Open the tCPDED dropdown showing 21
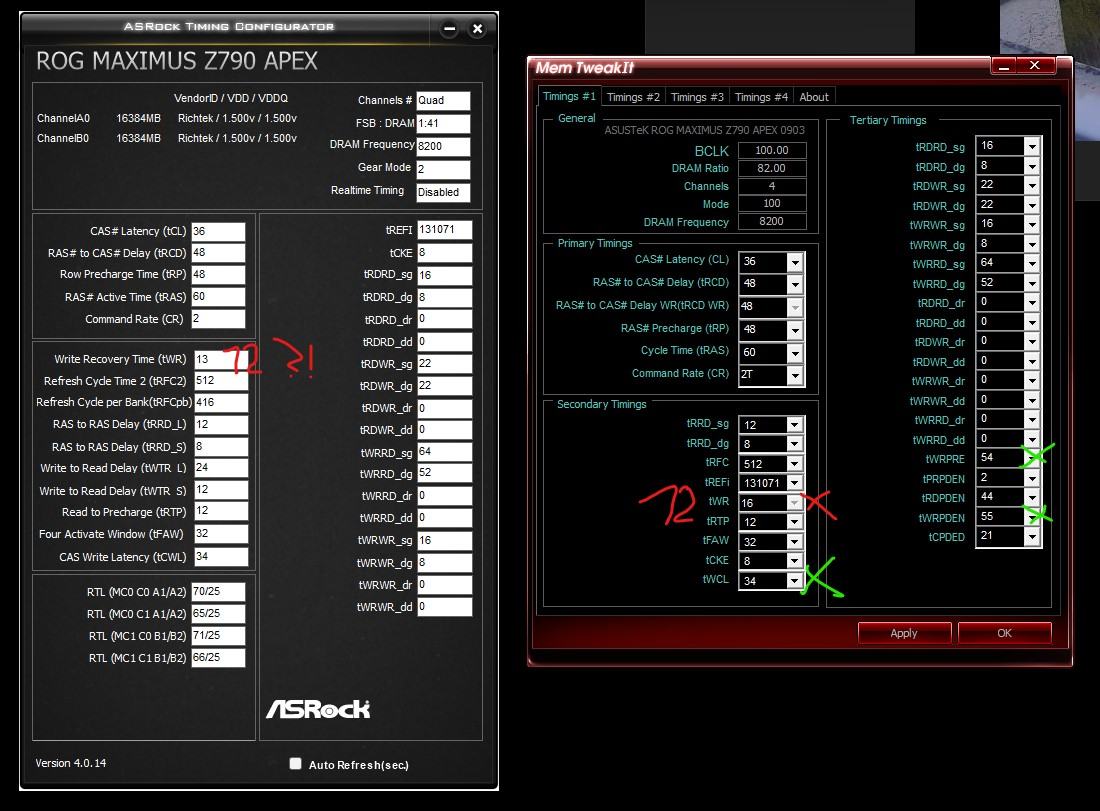Image resolution: width=1100 pixels, height=811 pixels. coord(1032,537)
